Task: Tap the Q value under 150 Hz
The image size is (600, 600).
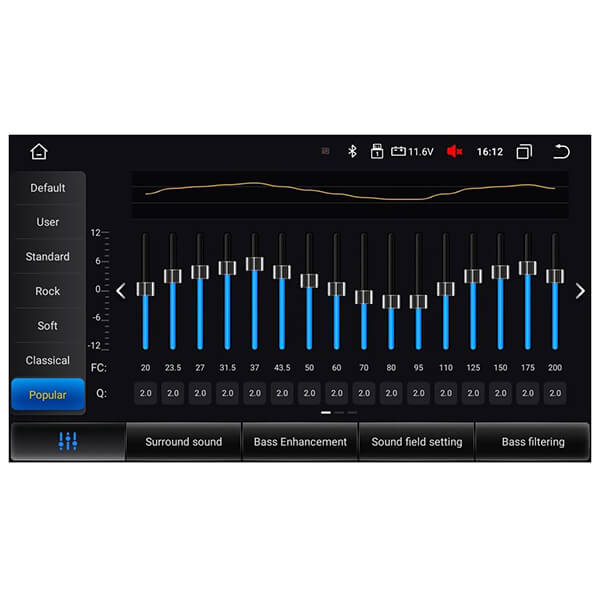Action: (x=500, y=393)
